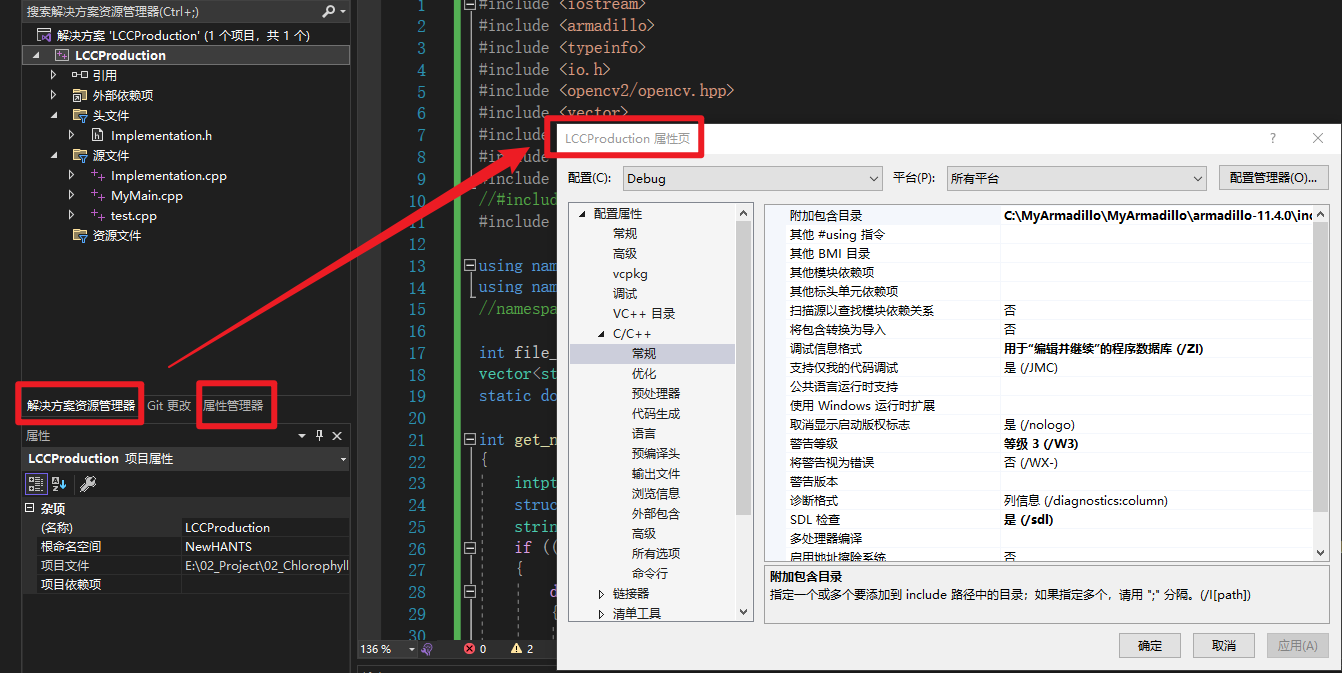
Task: Click the 外部依赖项 folder icon
Action: click(80, 95)
